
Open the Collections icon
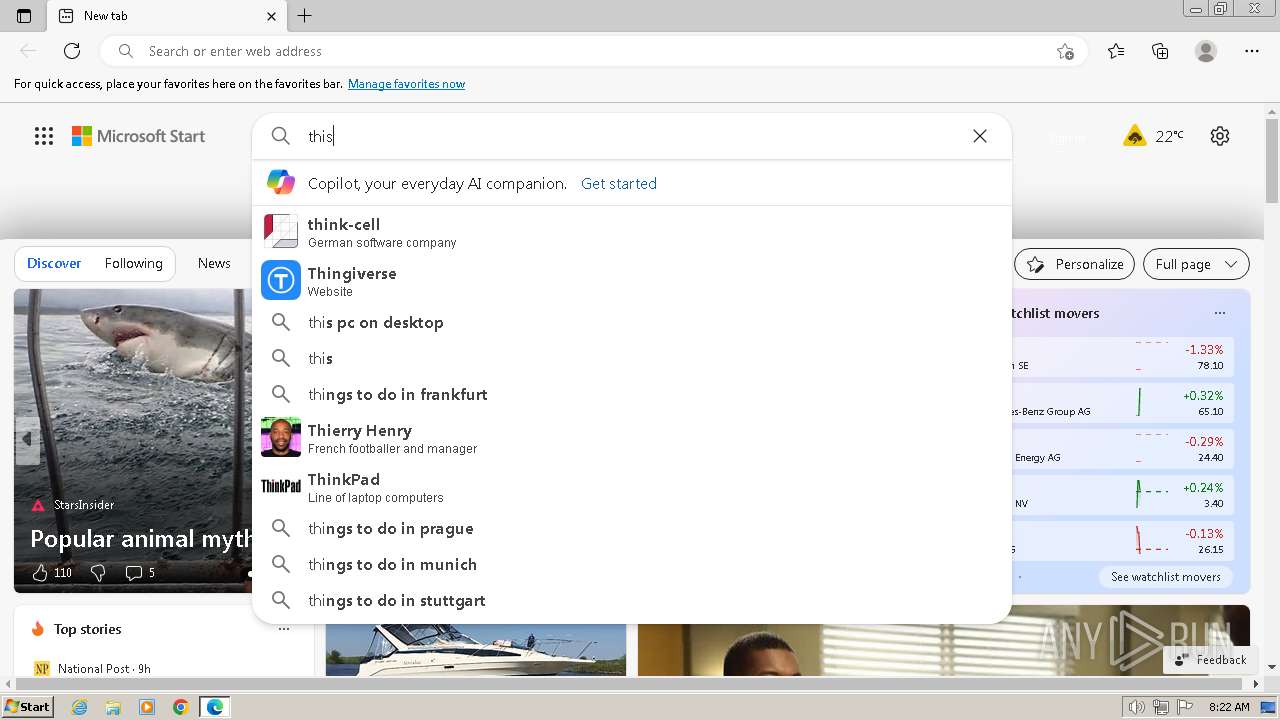pyautogui.click(x=1160, y=51)
